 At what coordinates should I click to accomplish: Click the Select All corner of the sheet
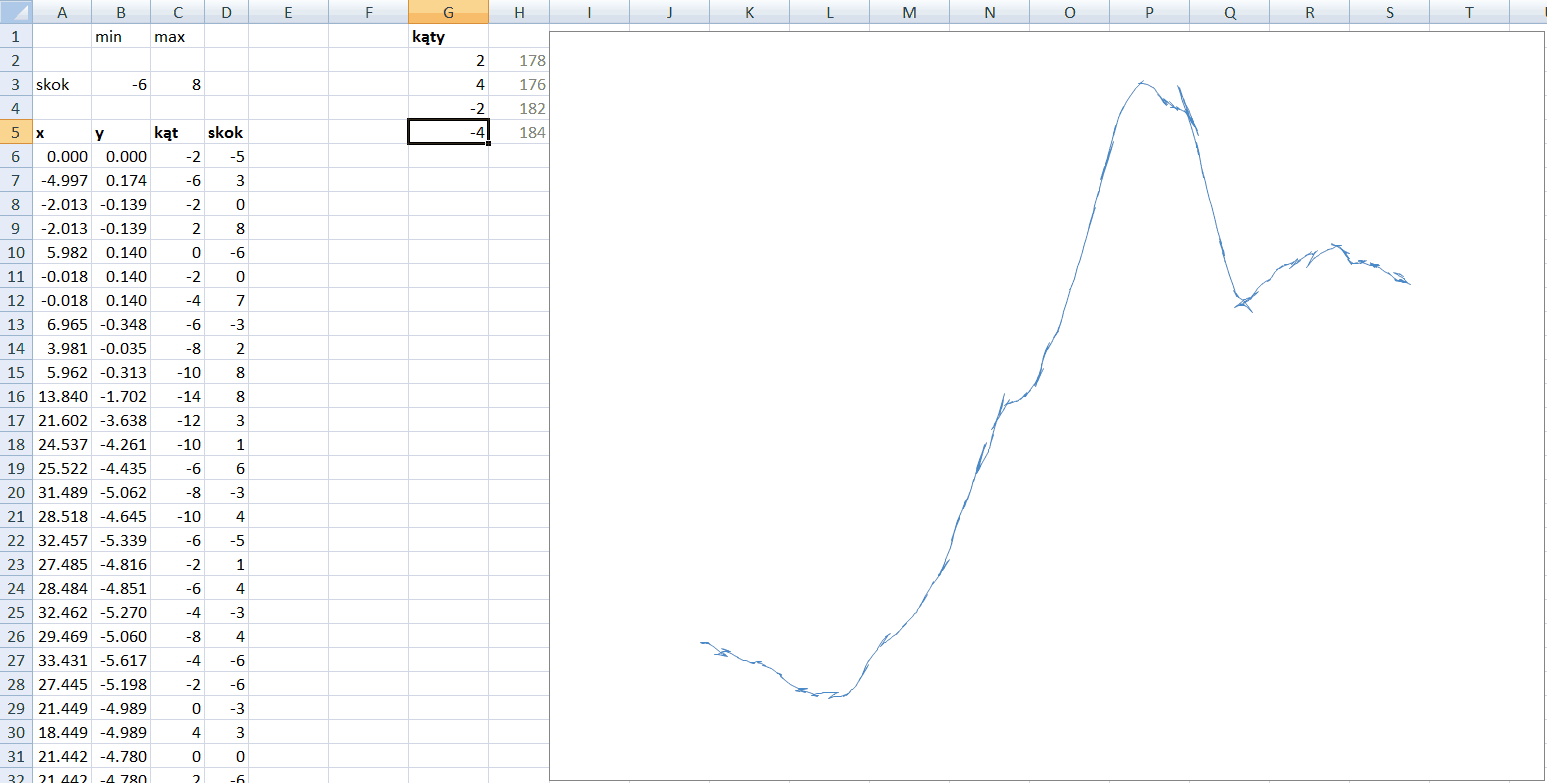coord(15,12)
